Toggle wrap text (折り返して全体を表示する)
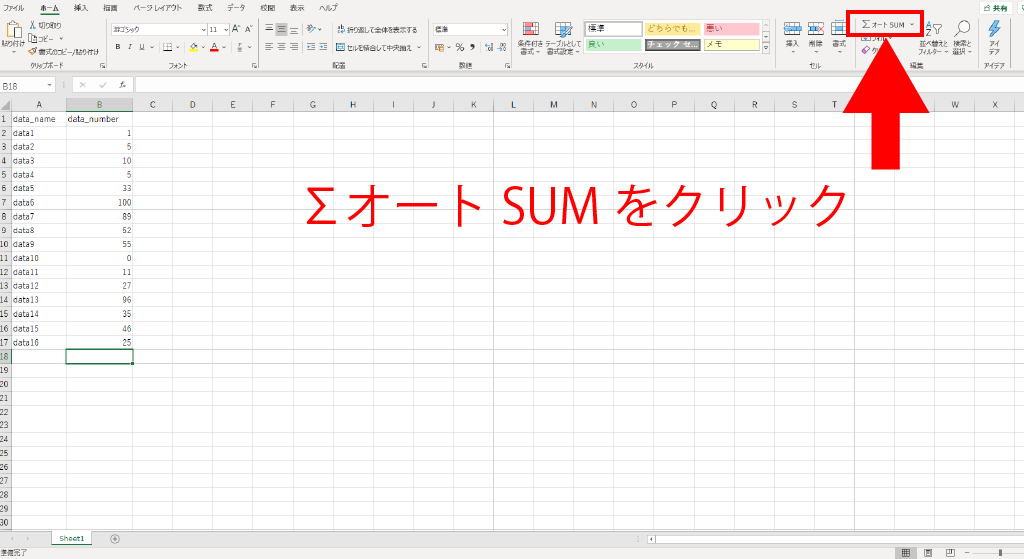 [377, 30]
